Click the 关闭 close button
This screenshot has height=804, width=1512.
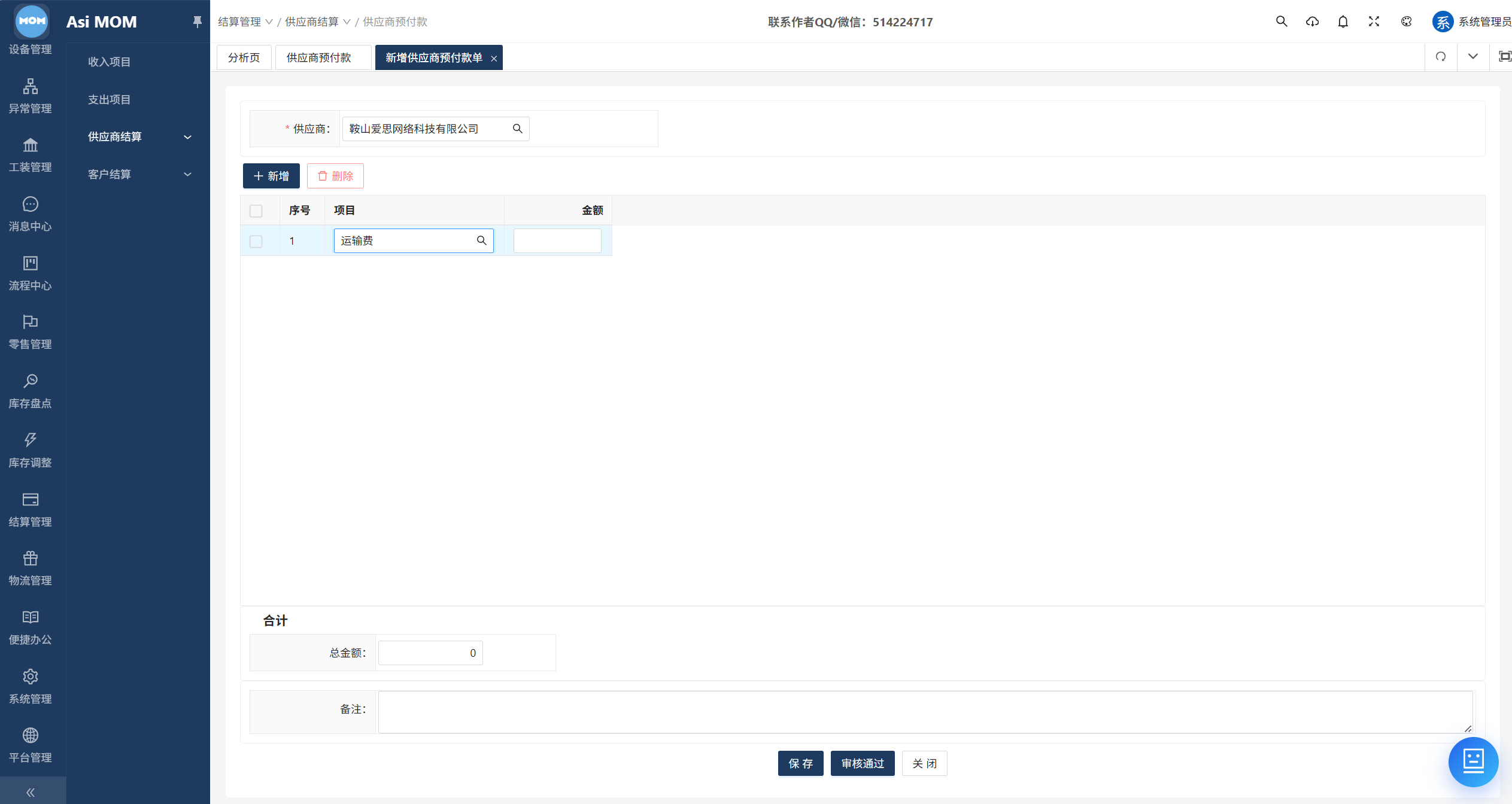point(925,763)
